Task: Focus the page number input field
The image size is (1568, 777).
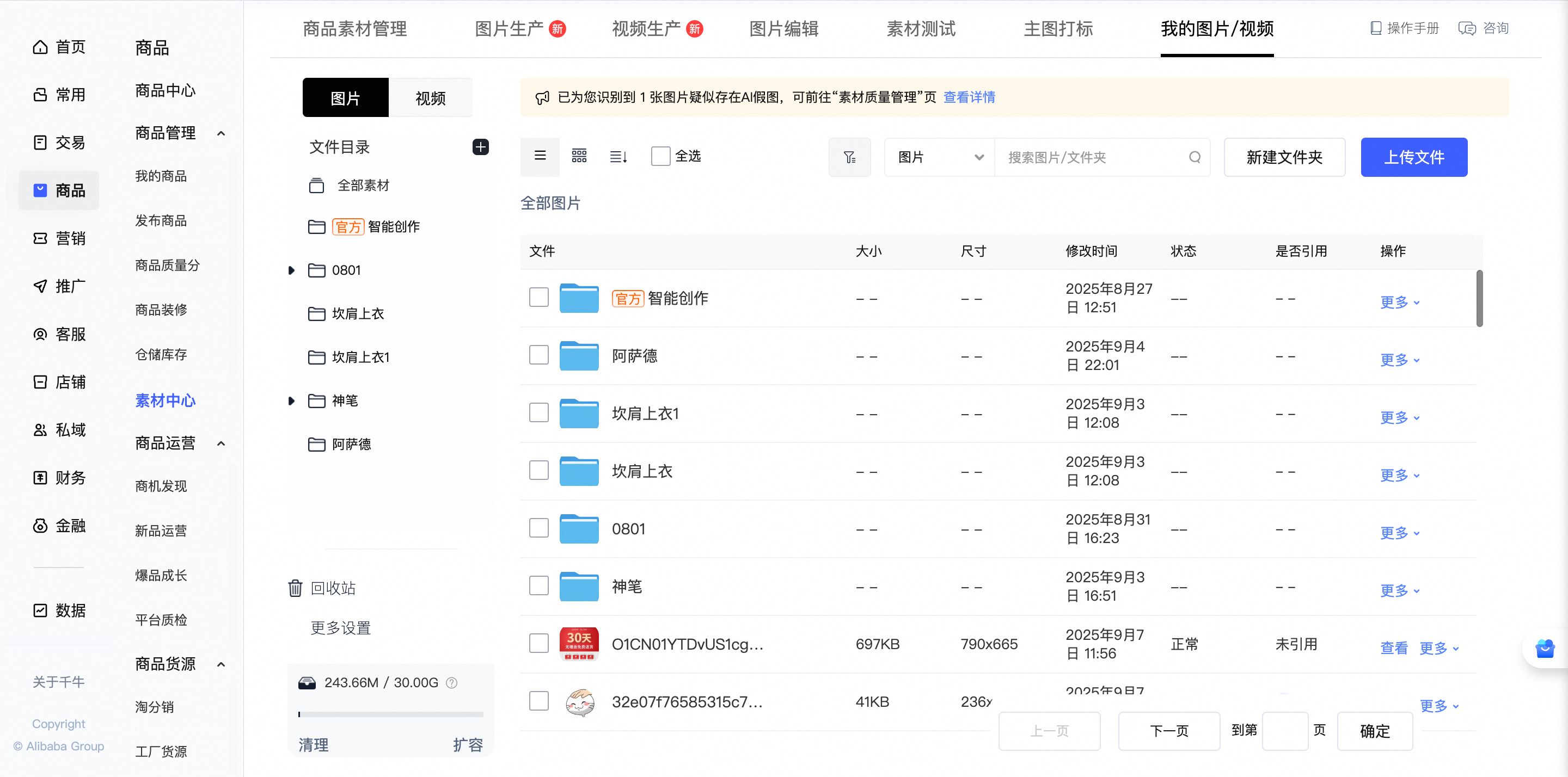Action: point(1285,731)
